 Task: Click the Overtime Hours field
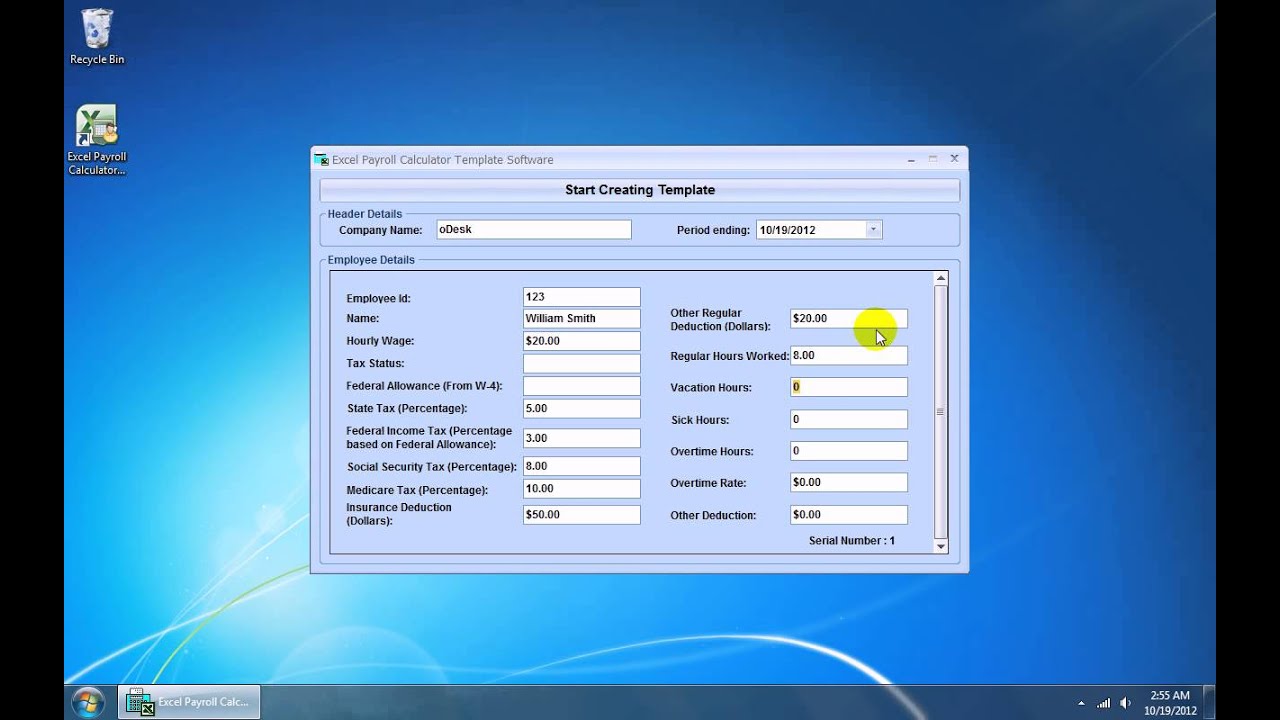coord(848,451)
